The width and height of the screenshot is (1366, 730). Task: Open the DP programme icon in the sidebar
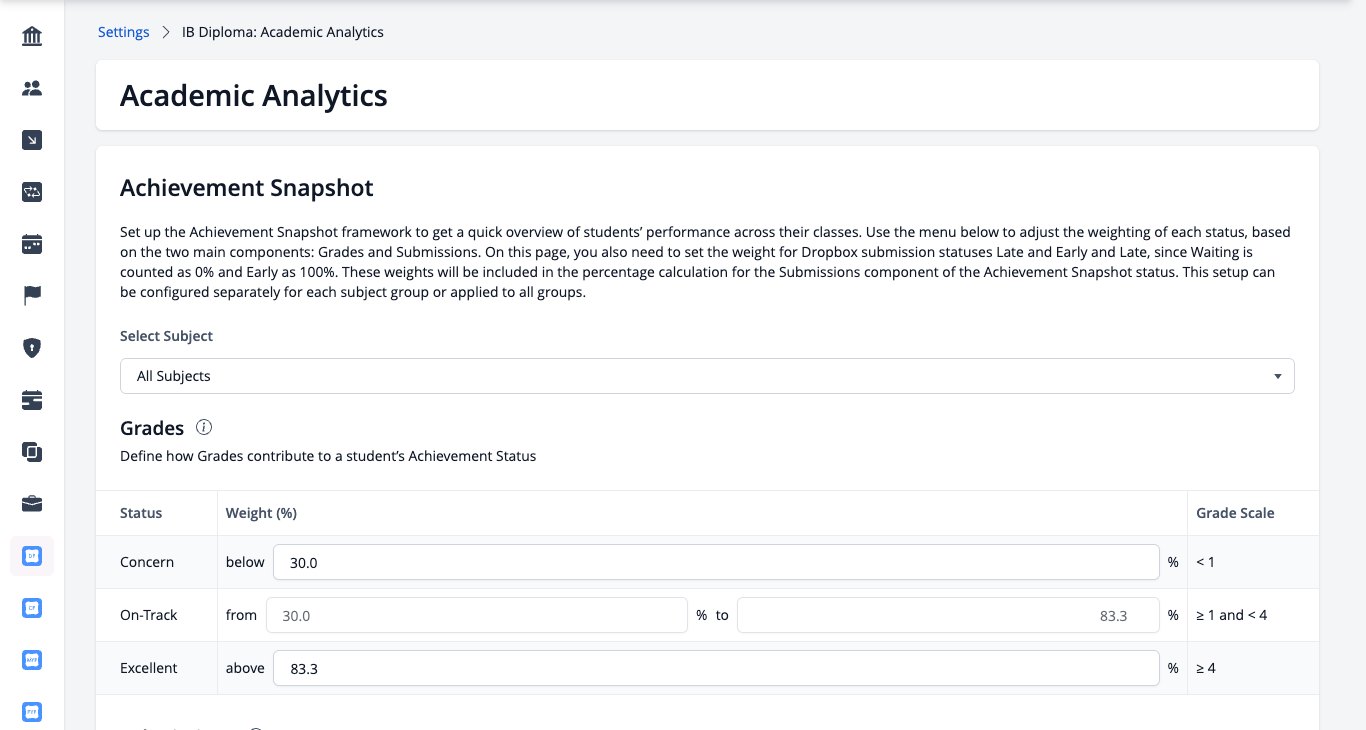click(32, 556)
